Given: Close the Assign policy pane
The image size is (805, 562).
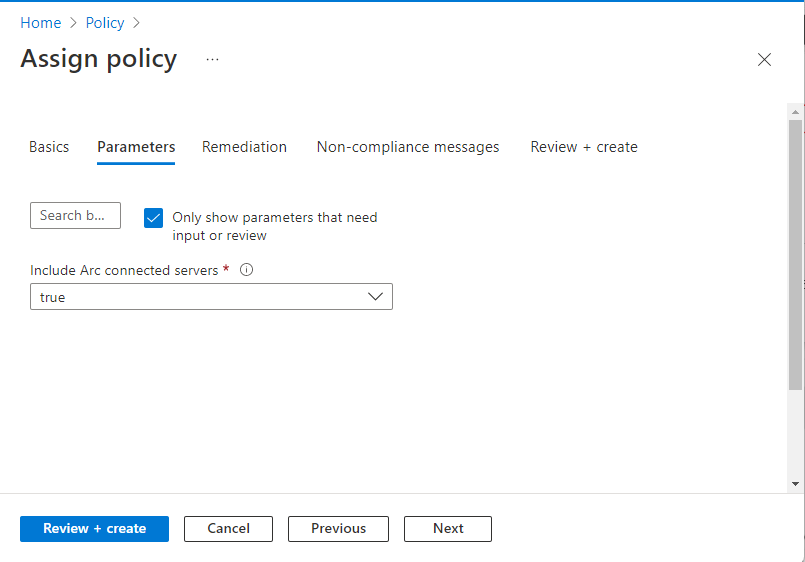Looking at the screenshot, I should [x=764, y=60].
